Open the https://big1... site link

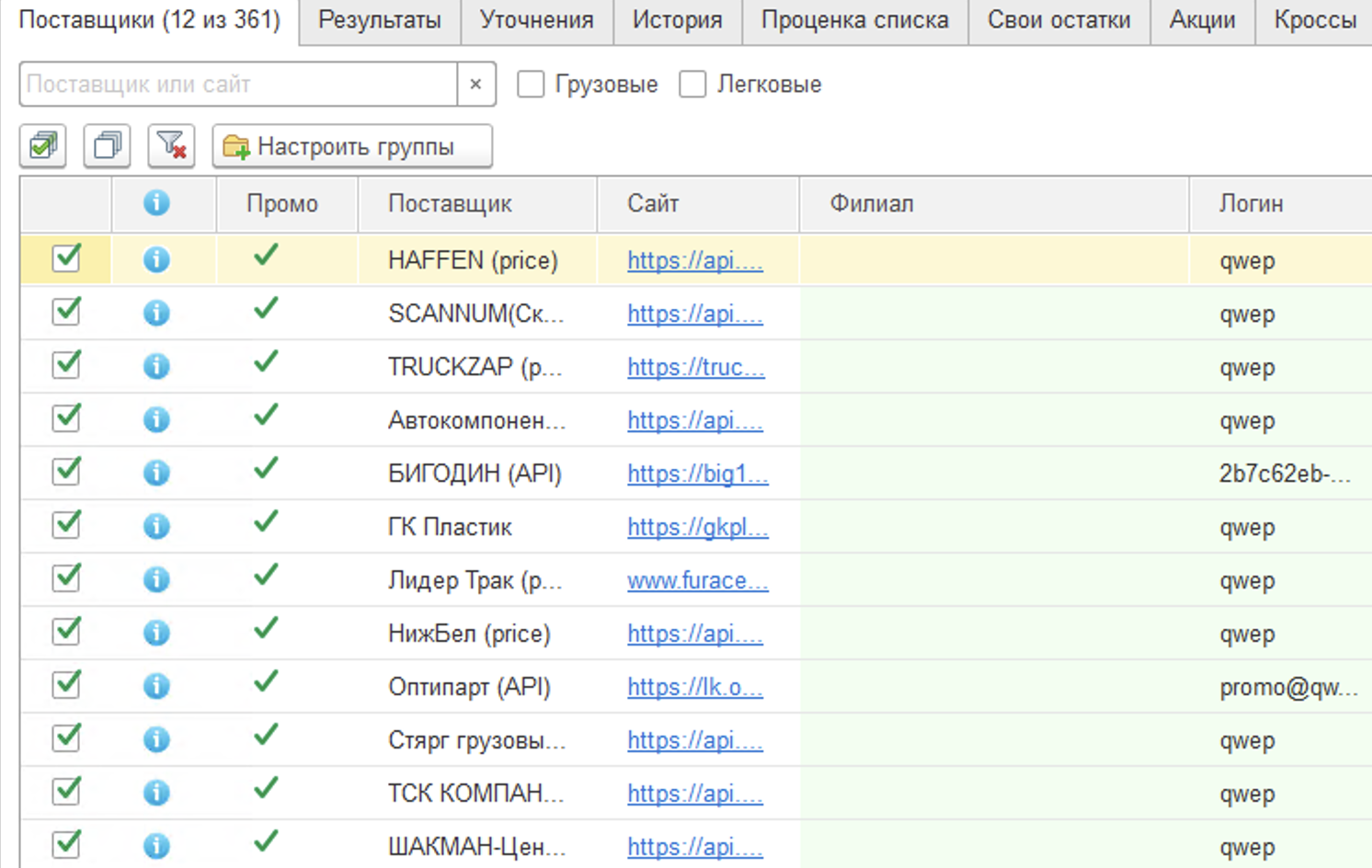[x=698, y=474]
